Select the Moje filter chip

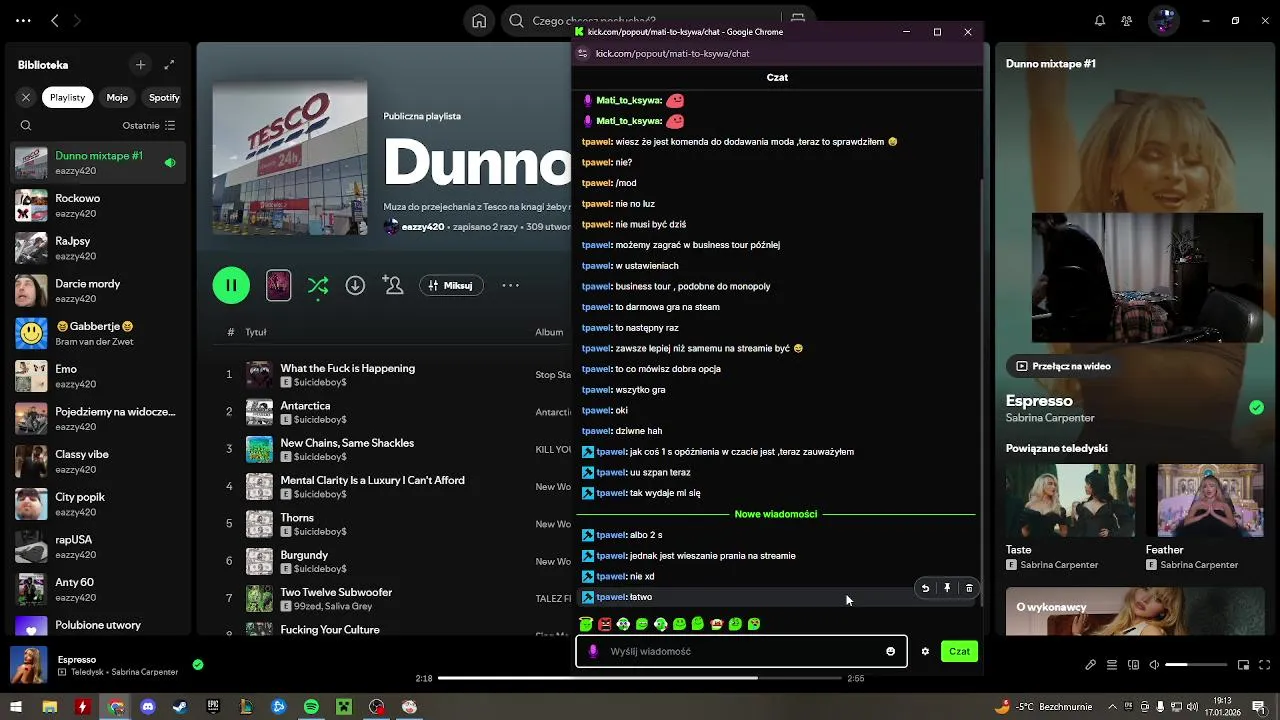(117, 97)
